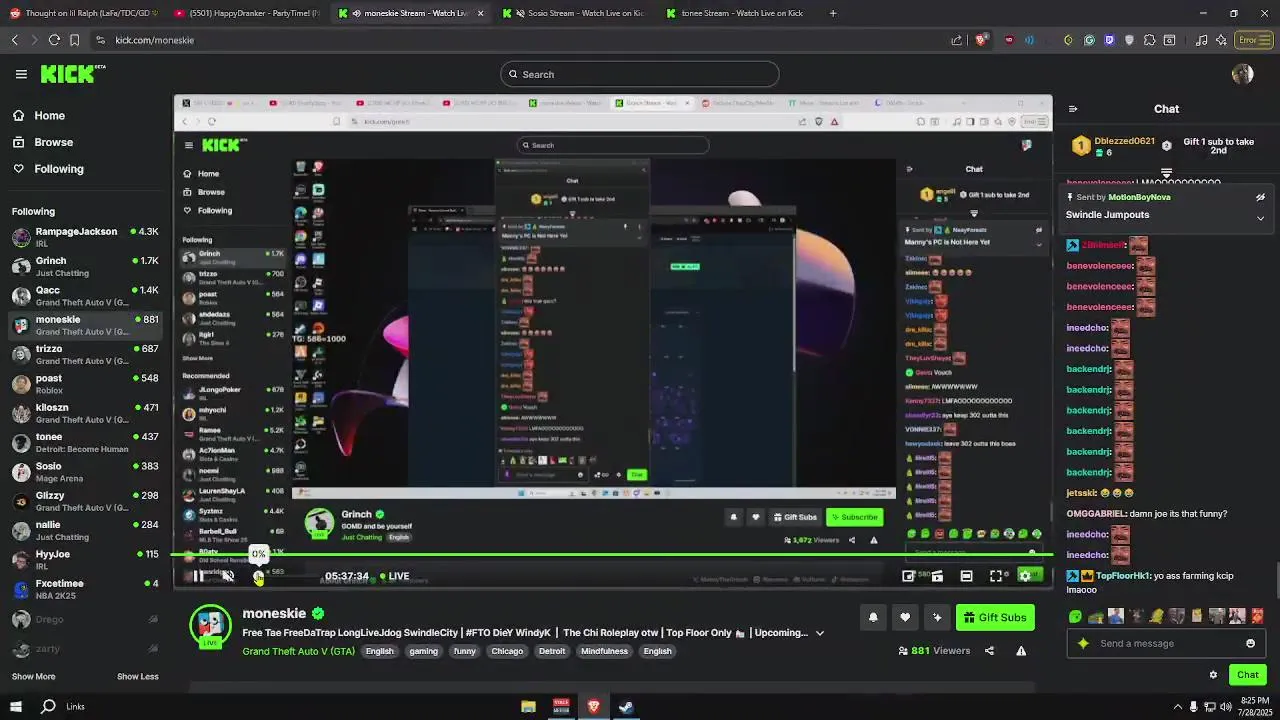Click the Send a message field

pyautogui.click(x=1165, y=643)
